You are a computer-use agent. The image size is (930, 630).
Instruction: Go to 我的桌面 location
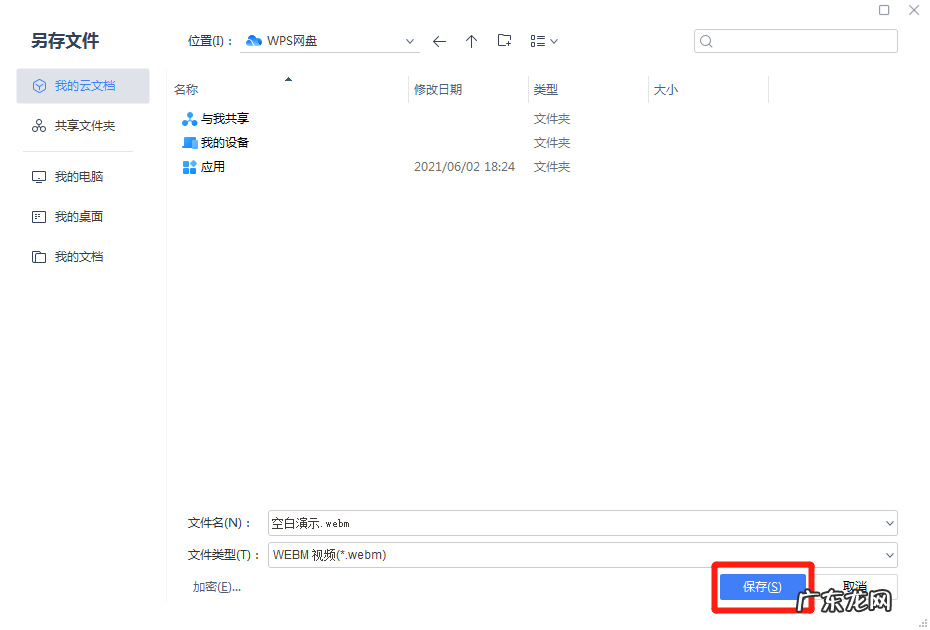click(x=78, y=217)
